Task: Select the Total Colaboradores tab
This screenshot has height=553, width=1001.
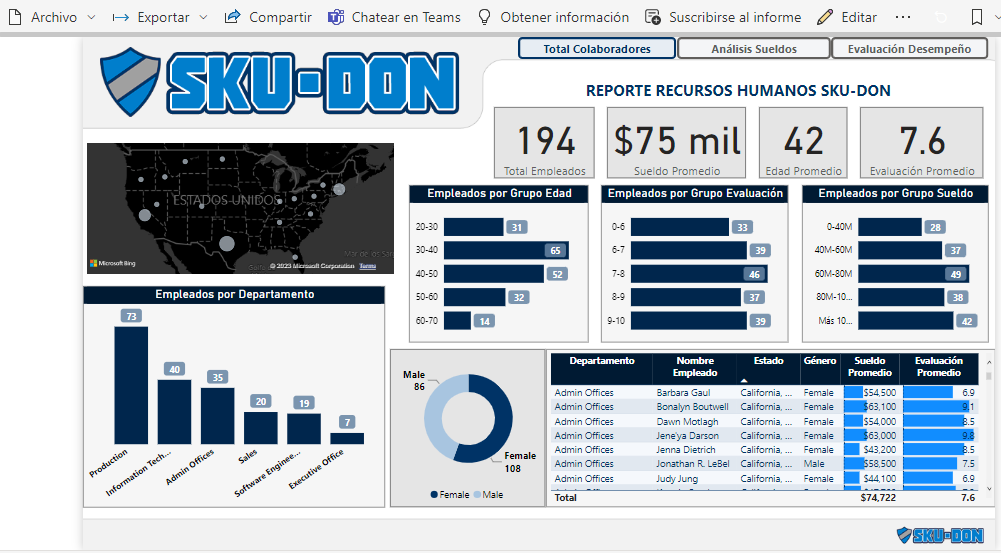Action: 597,48
